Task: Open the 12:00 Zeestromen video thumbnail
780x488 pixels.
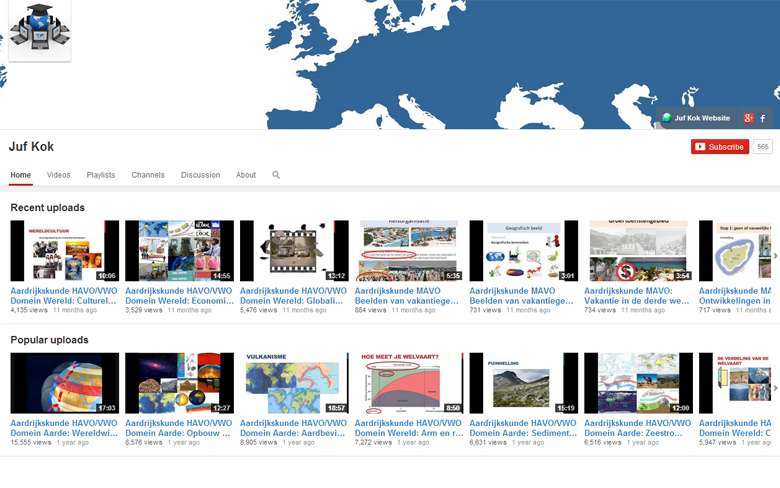Action: point(639,383)
